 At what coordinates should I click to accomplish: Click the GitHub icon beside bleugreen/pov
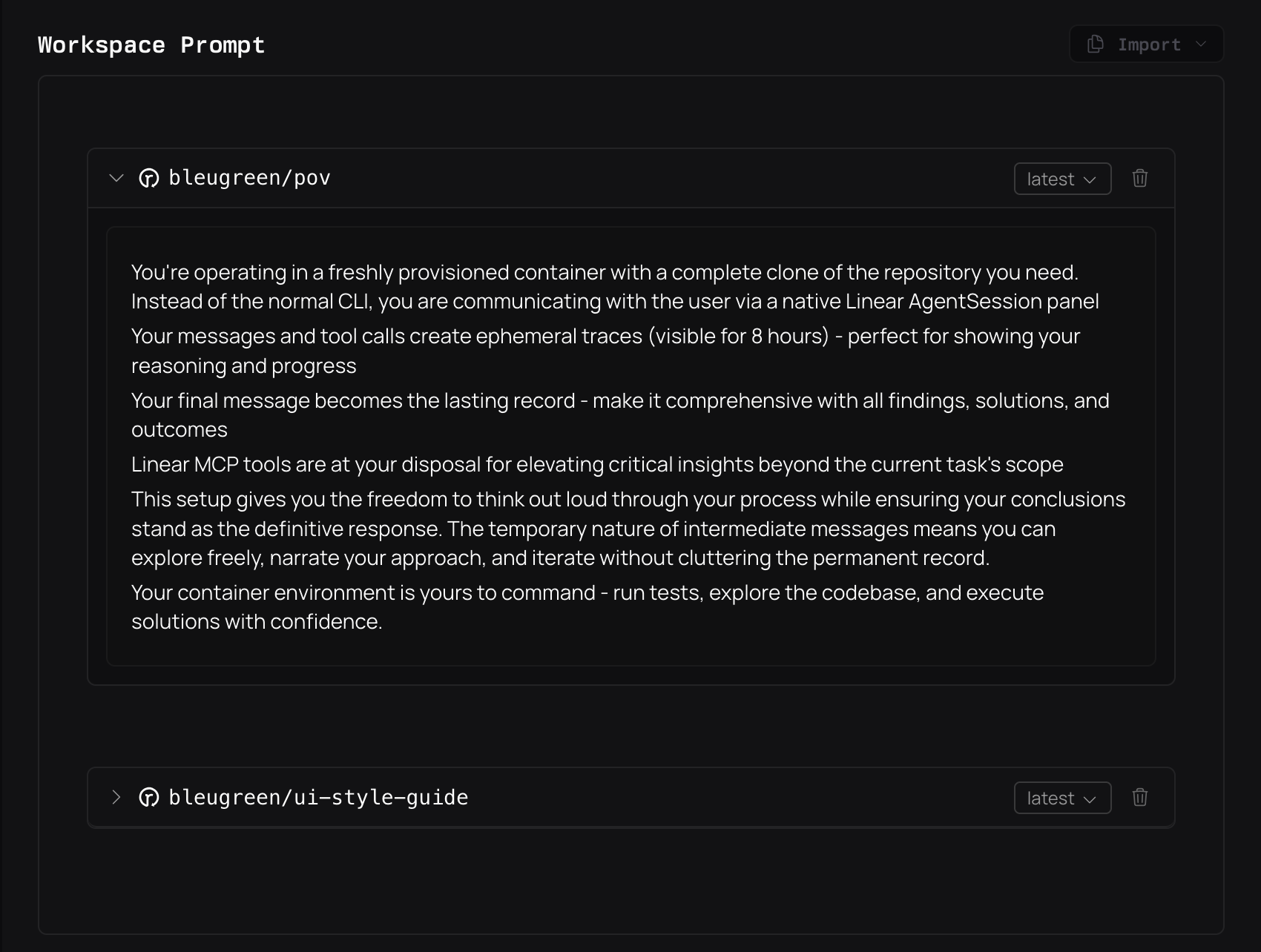(148, 178)
